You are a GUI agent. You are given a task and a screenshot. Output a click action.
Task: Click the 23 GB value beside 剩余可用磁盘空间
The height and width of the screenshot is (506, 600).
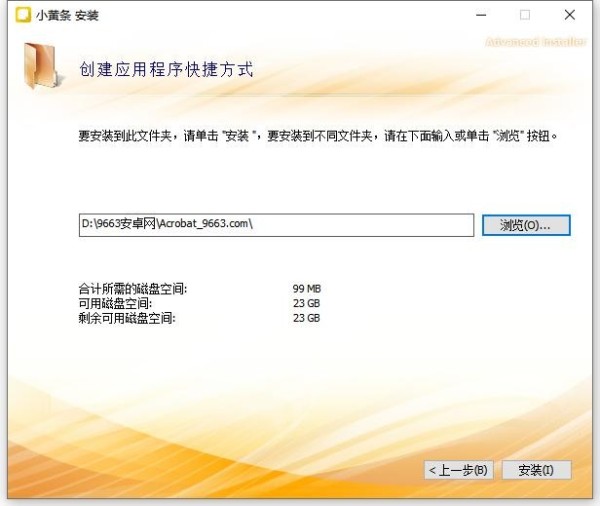(x=307, y=318)
